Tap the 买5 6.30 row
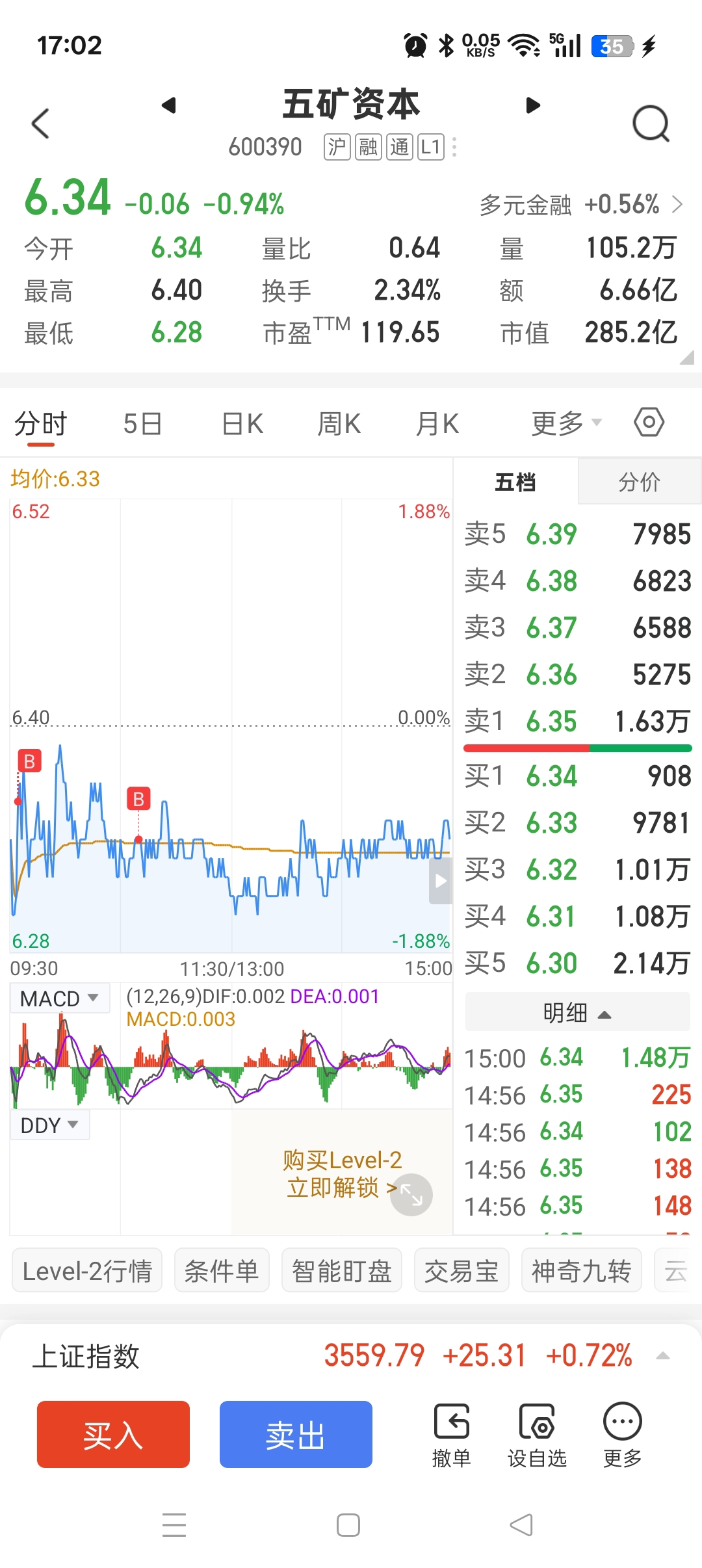The height and width of the screenshot is (1568, 702). 577,963
